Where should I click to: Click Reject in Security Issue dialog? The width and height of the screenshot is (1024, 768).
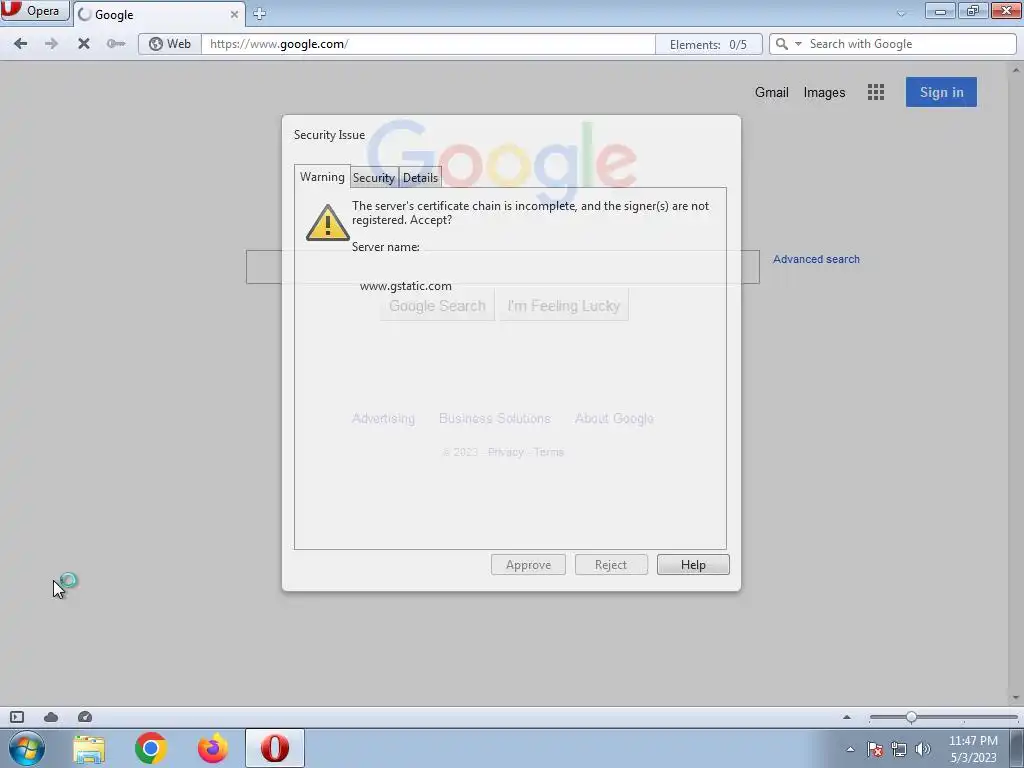(611, 565)
